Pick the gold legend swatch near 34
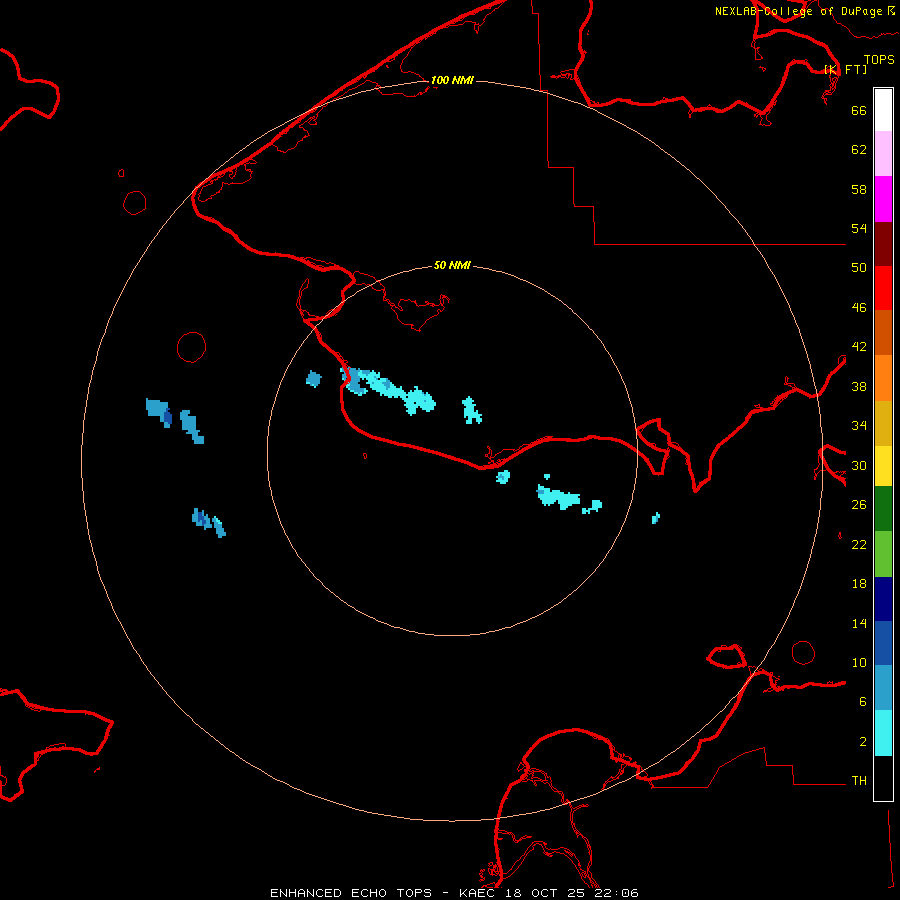The image size is (900, 900). (x=883, y=423)
